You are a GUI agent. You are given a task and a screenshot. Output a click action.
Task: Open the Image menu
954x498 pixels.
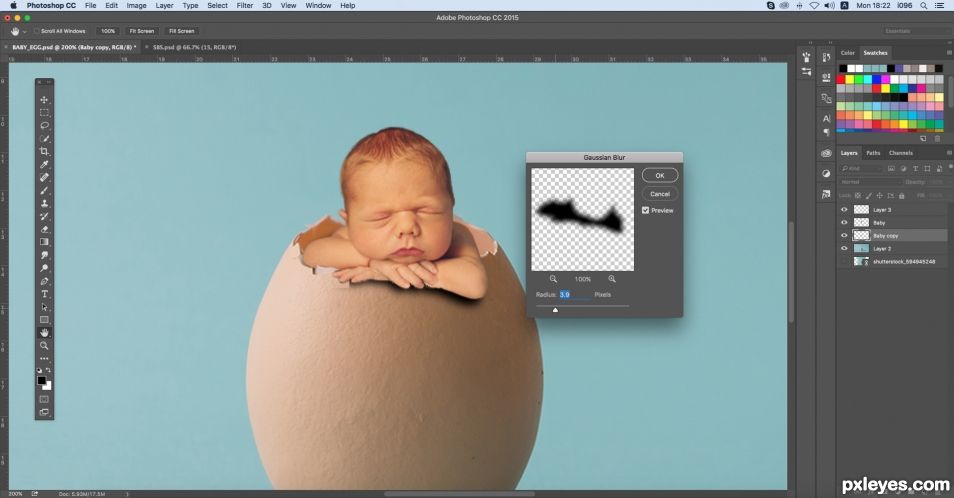coord(136,5)
